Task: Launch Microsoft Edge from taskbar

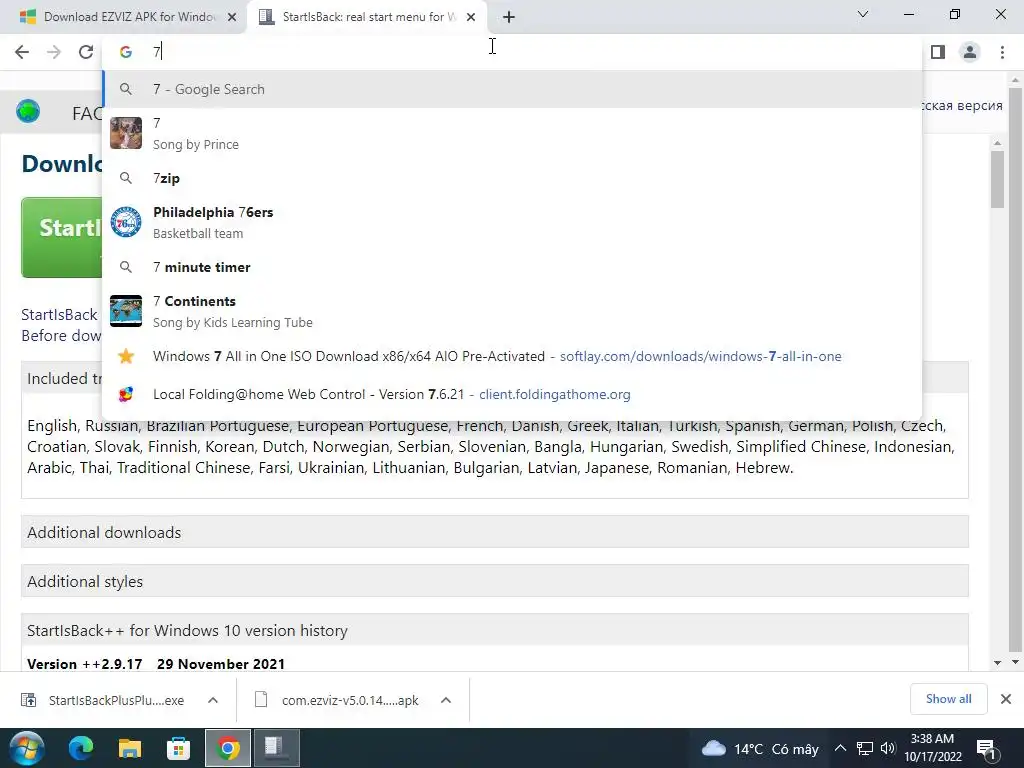Action: coord(81,748)
